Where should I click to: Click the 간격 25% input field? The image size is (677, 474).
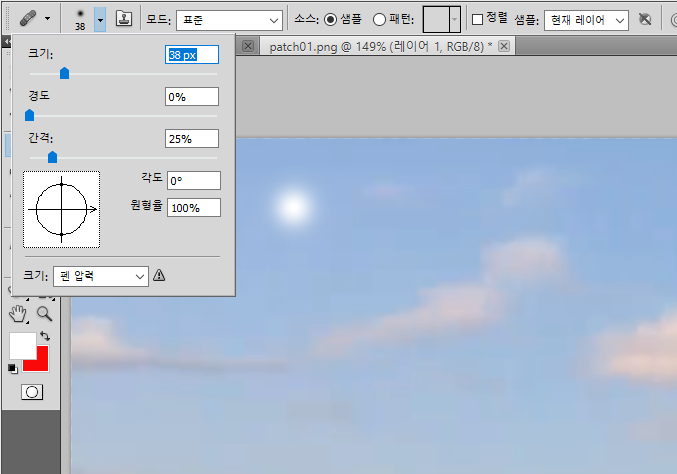[192, 139]
